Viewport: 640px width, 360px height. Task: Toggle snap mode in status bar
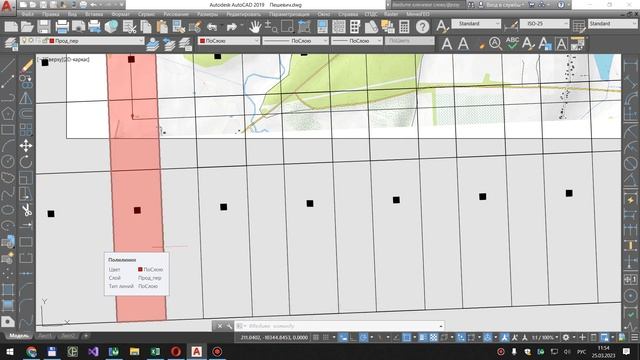pyautogui.click(x=326, y=338)
